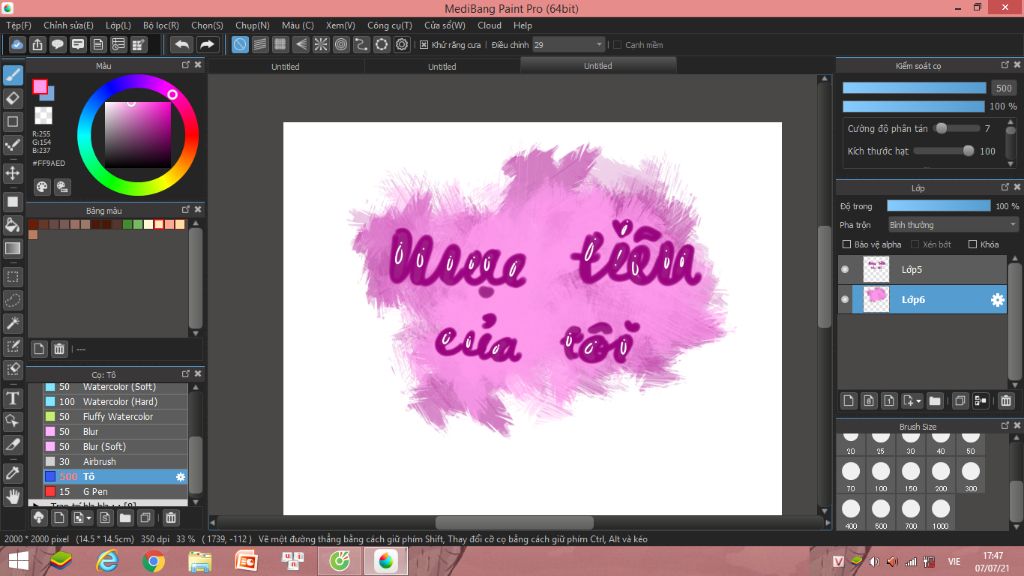Image resolution: width=1024 pixels, height=576 pixels.
Task: Turn snap off with the circle-slash icon
Action: pos(240,44)
